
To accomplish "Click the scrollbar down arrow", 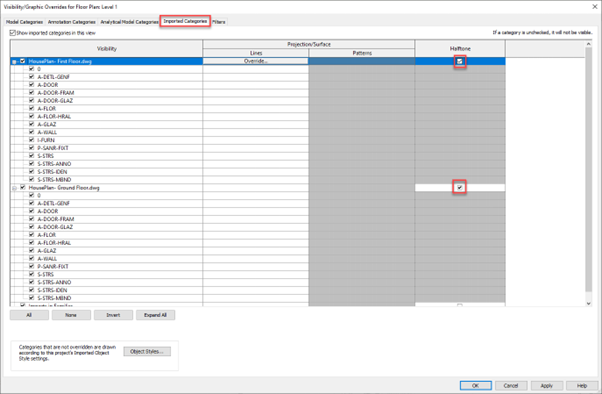I will 589,303.
